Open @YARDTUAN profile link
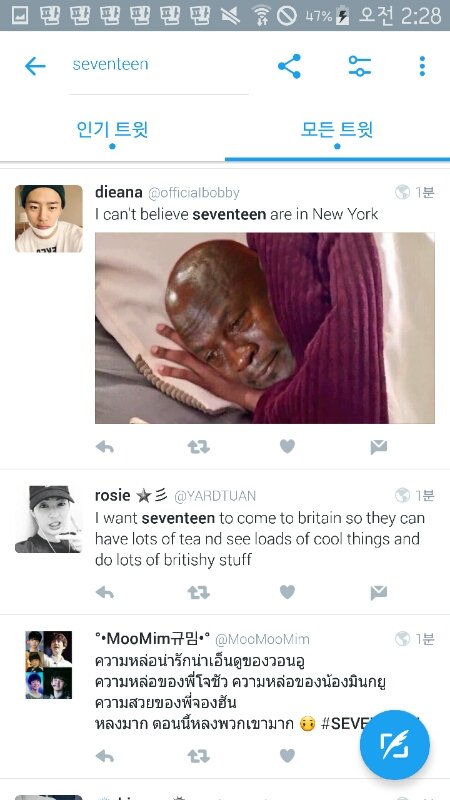Image resolution: width=450 pixels, height=800 pixels. pyautogui.click(x=215, y=496)
